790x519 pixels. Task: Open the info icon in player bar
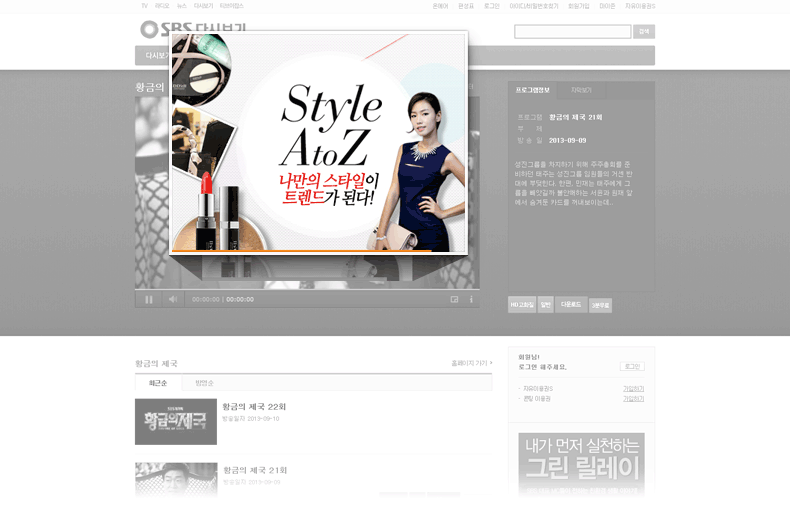click(471, 299)
